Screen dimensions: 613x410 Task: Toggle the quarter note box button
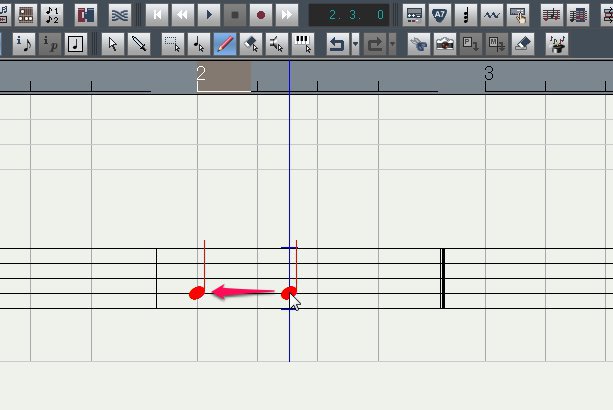(x=76, y=45)
